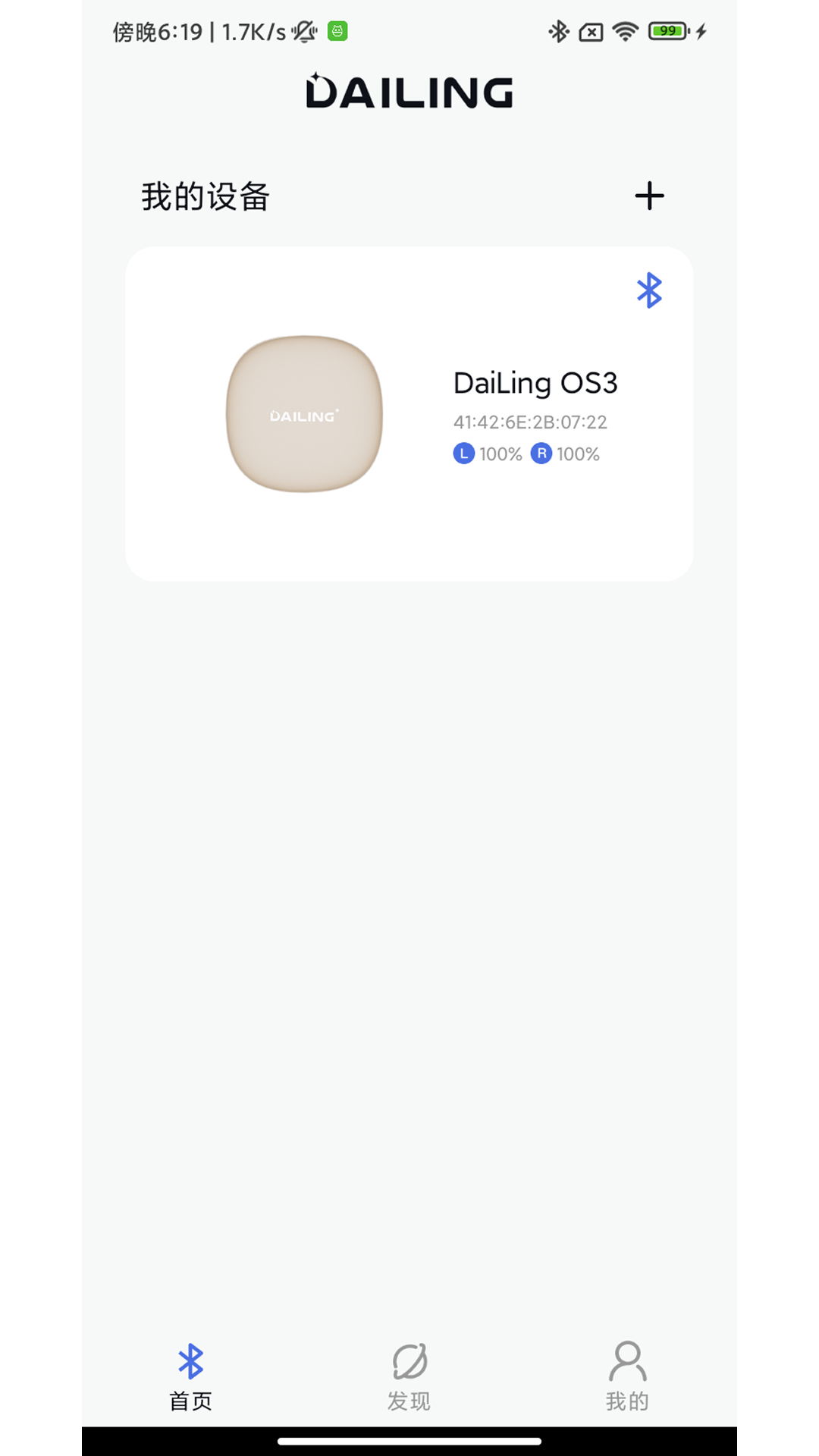
Task: Tap the plus icon to add device
Action: click(649, 196)
